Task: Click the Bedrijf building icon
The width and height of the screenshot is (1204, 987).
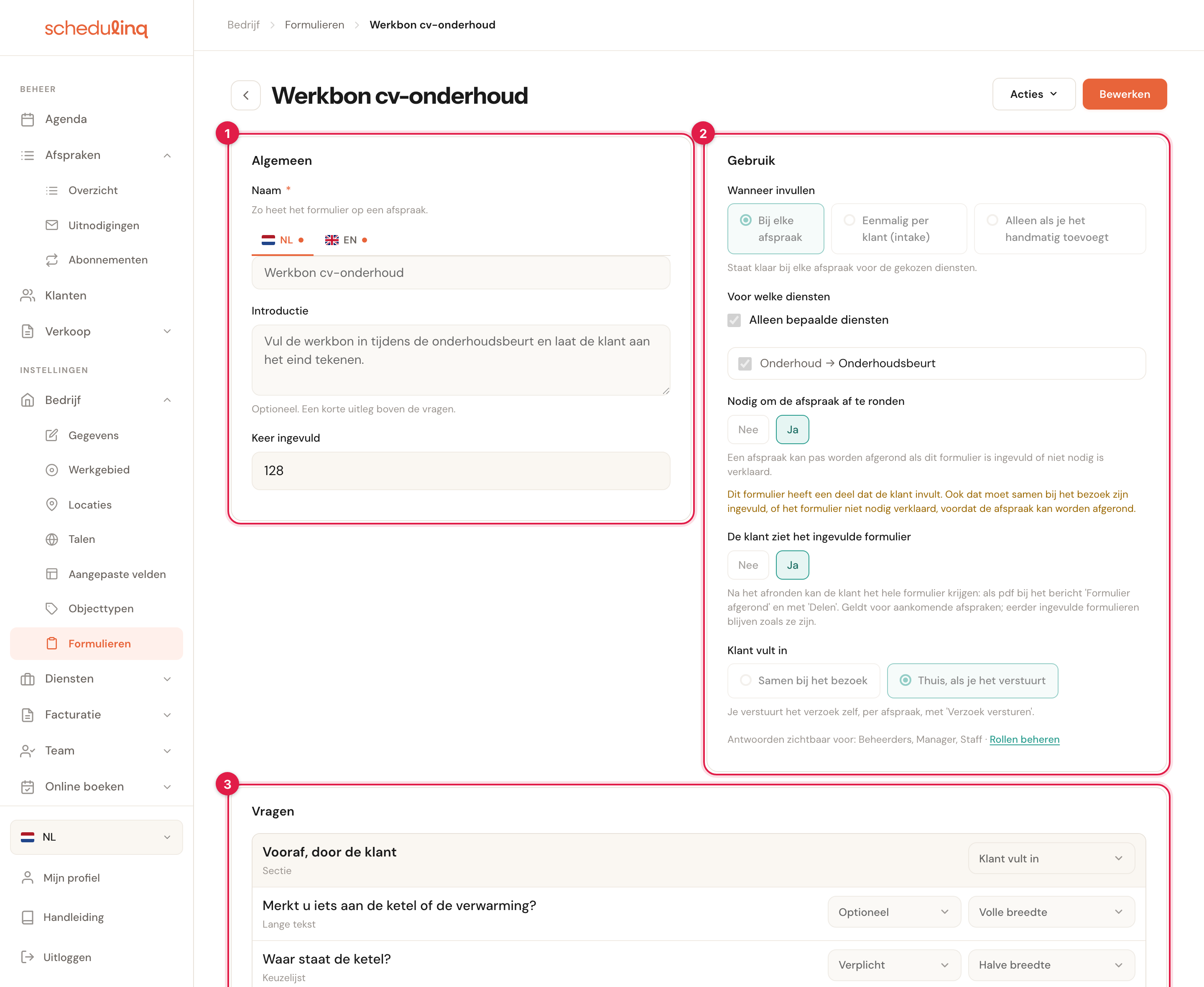Action: pos(27,400)
